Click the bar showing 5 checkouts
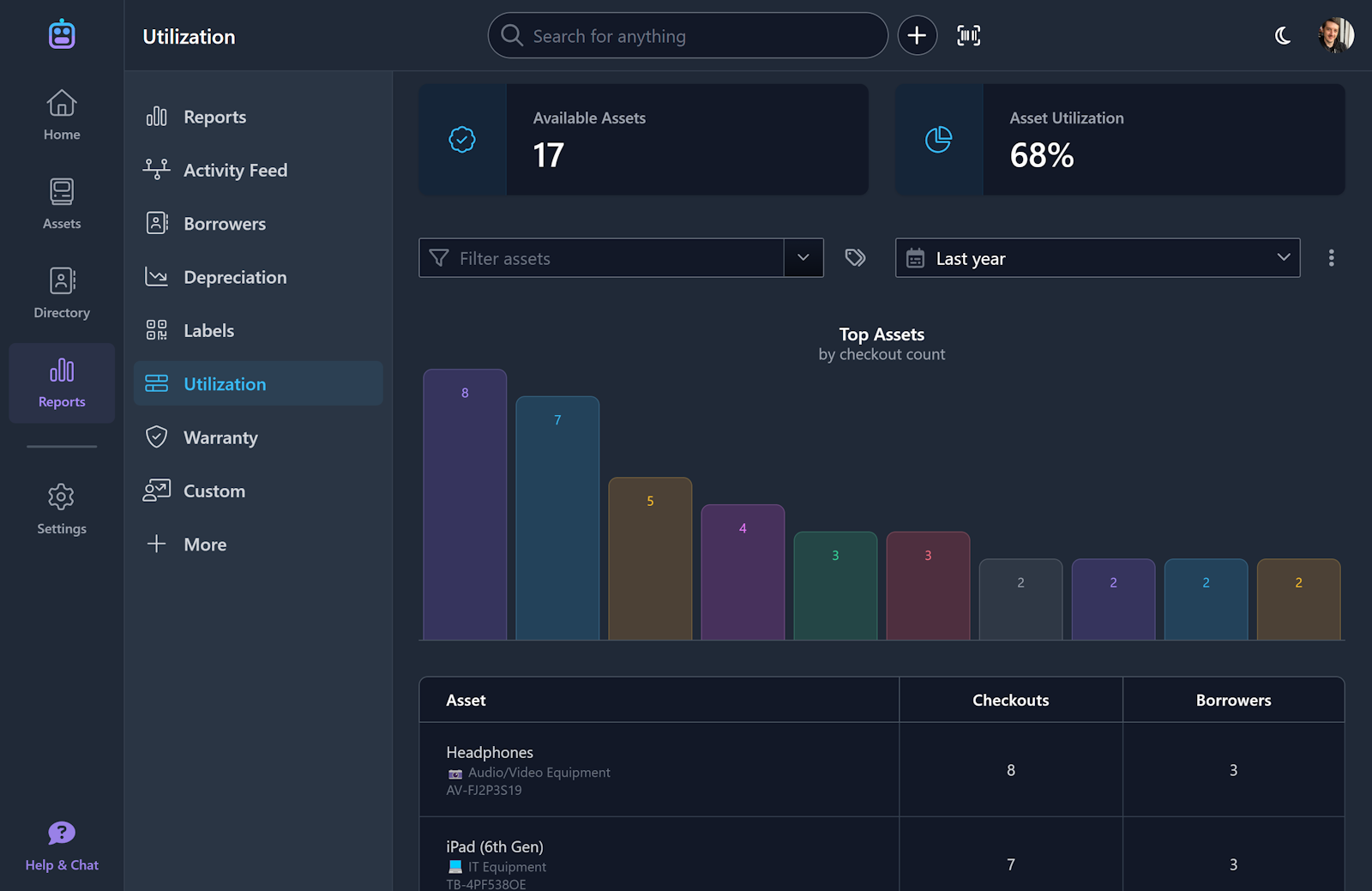Image resolution: width=1372 pixels, height=891 pixels. pyautogui.click(x=650, y=558)
